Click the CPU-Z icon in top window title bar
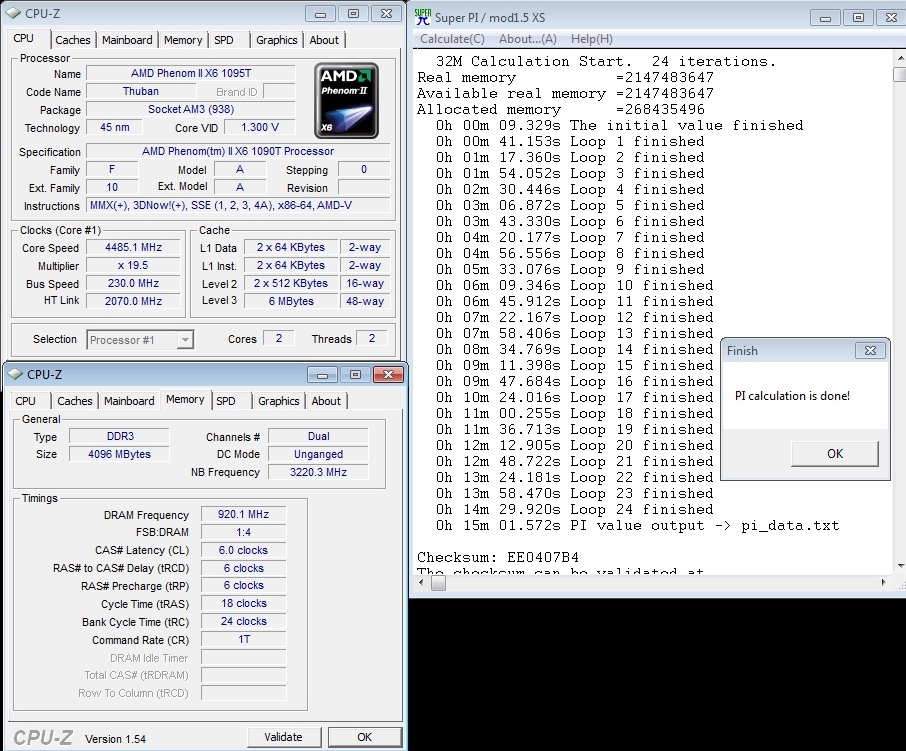This screenshot has width=906, height=751. [x=14, y=13]
